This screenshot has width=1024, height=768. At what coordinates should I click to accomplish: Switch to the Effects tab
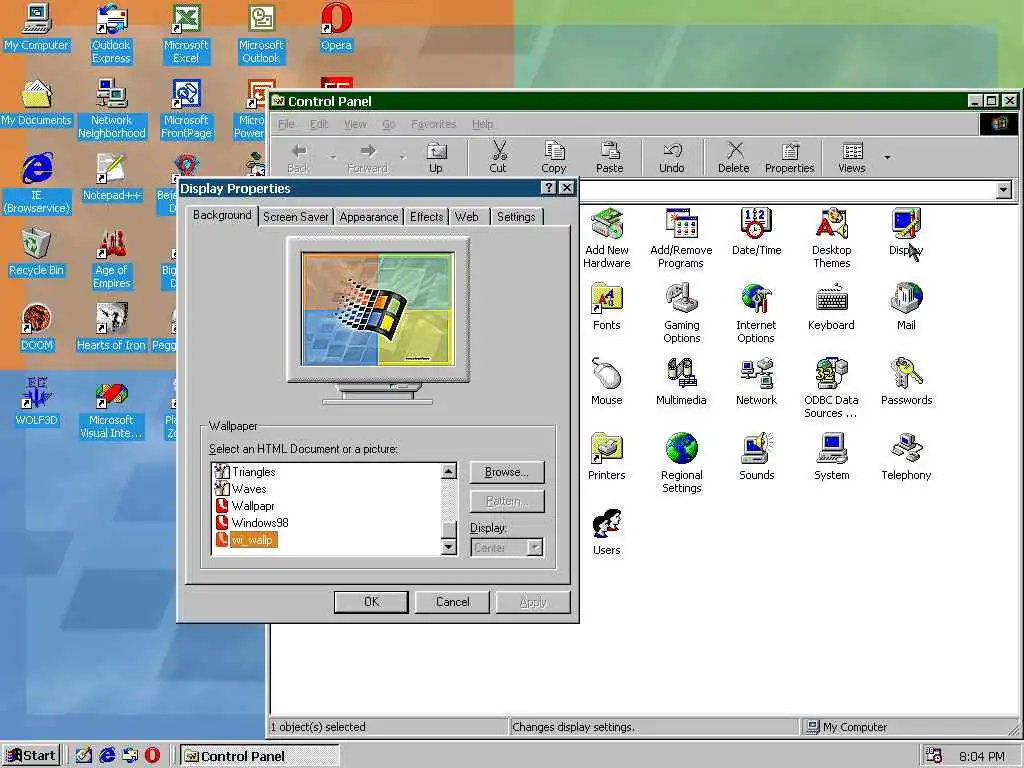pyautogui.click(x=426, y=217)
